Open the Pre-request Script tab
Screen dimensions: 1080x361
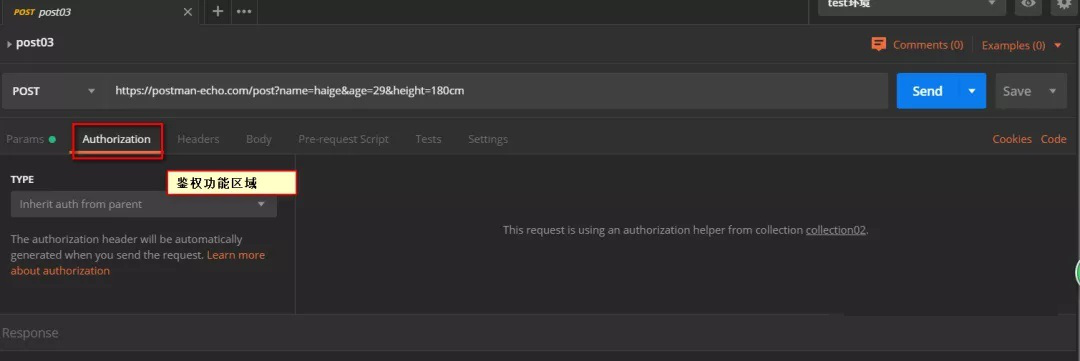coord(343,139)
